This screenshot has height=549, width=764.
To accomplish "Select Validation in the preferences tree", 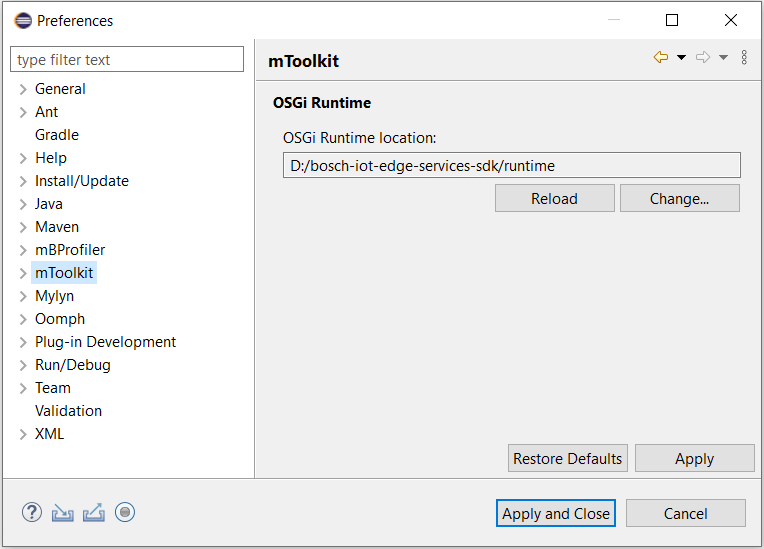I will pyautogui.click(x=68, y=411).
